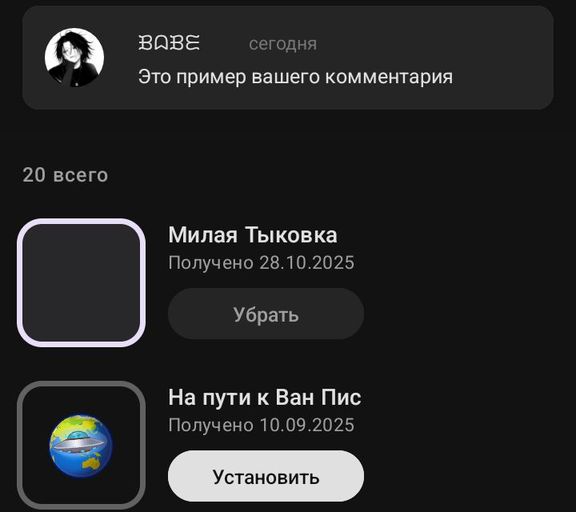Open the stylized BABE username
The image size is (576, 512).
169,43
